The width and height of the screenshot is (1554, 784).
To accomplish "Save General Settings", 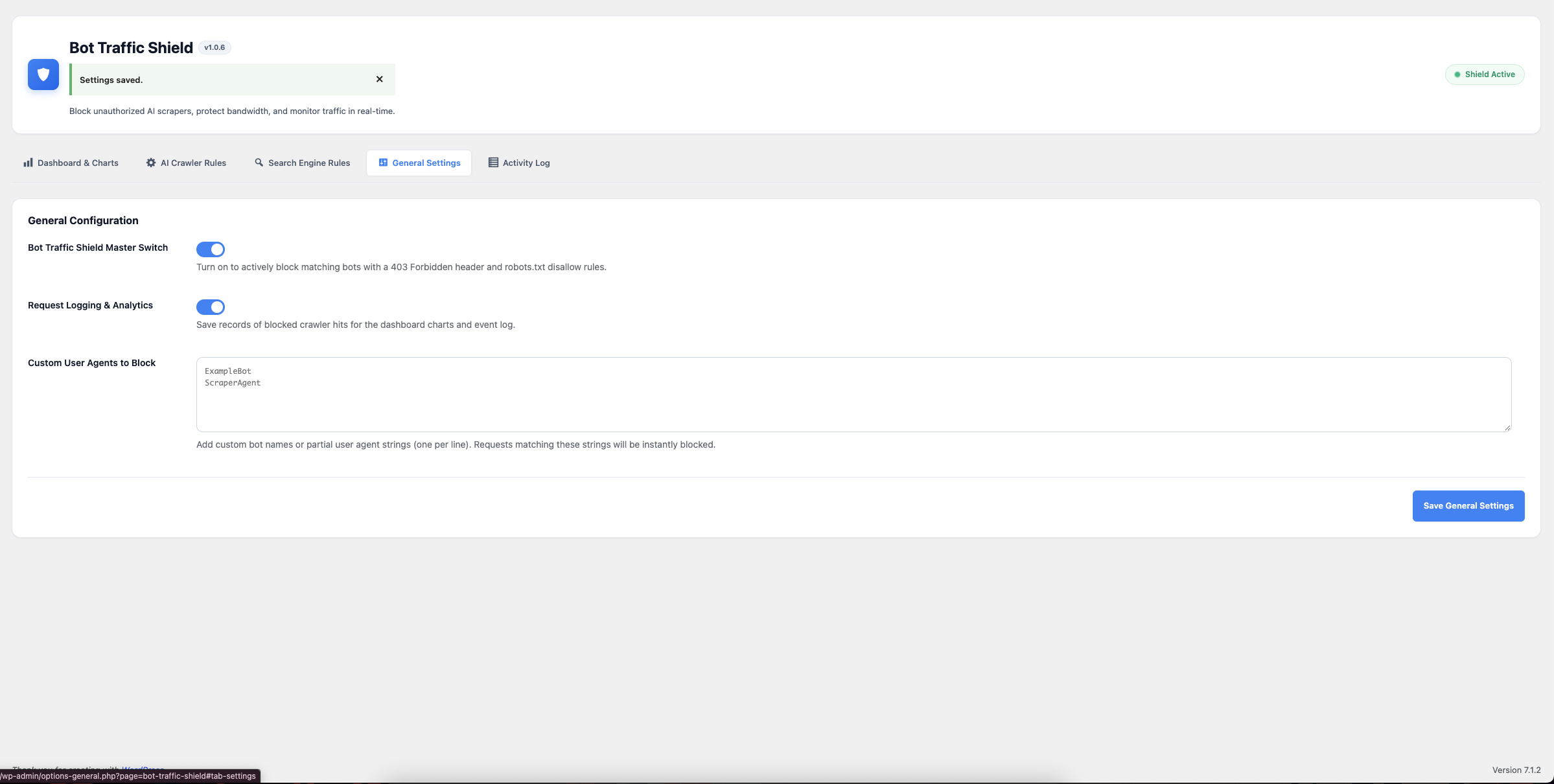I will point(1468,506).
